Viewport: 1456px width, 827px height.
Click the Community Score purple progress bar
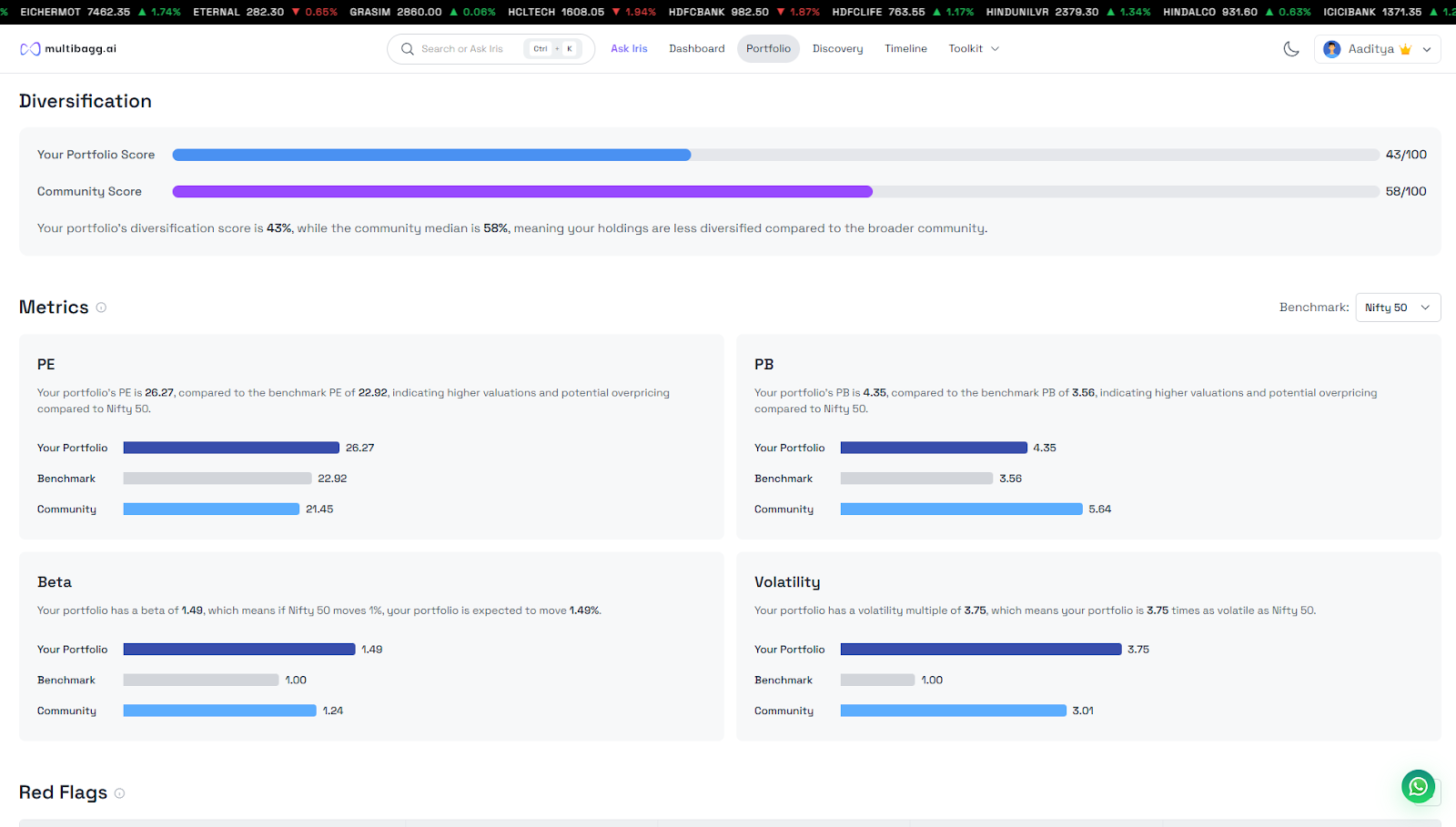click(522, 191)
